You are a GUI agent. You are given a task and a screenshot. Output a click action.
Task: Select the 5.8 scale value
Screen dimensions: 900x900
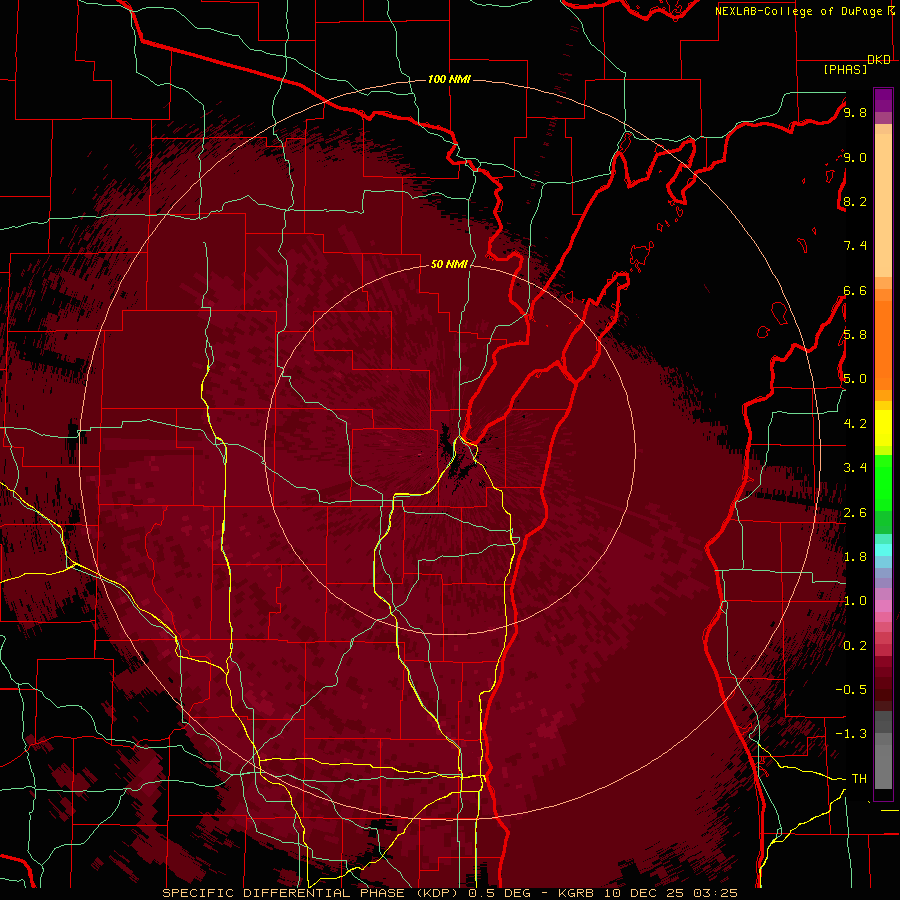pyautogui.click(x=855, y=335)
